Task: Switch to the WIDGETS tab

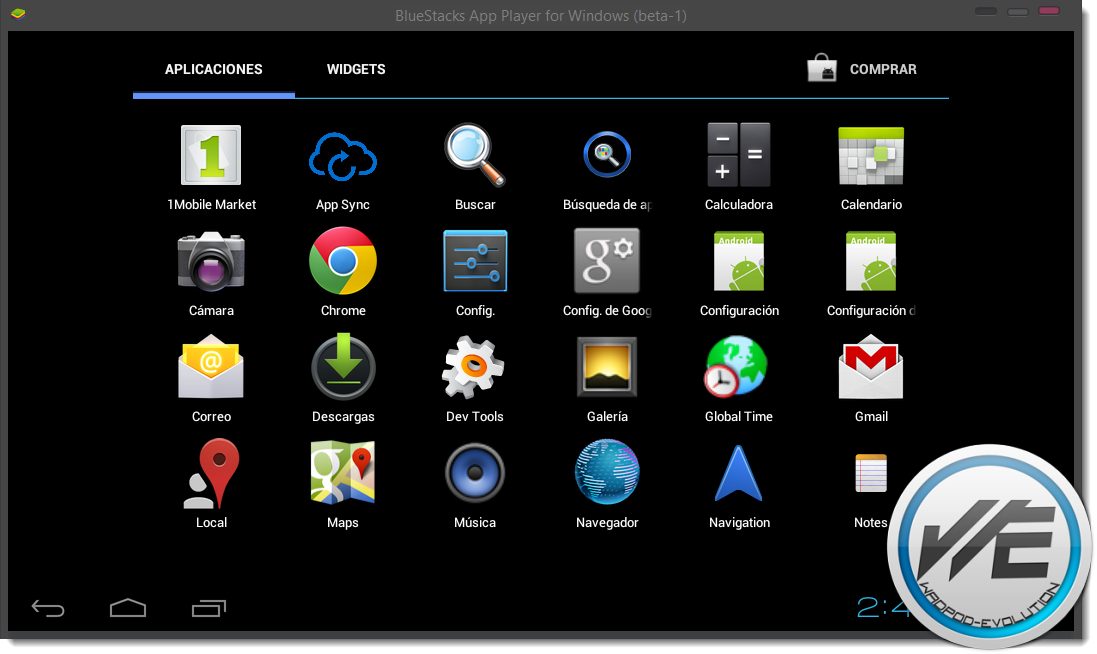Action: (x=356, y=69)
